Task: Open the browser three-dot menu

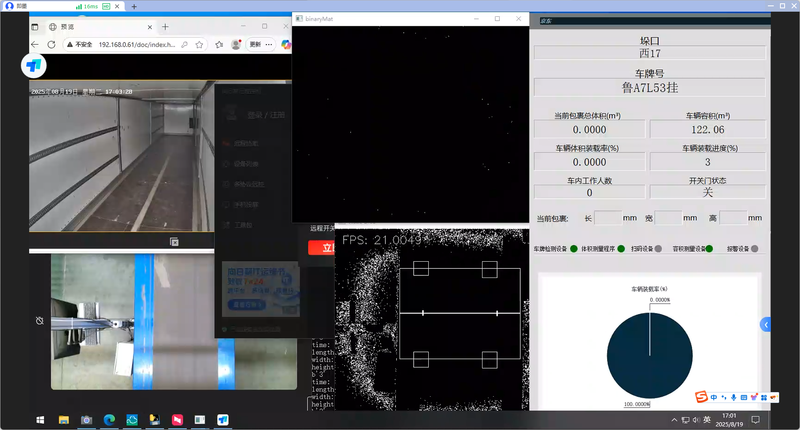Action: pos(269,44)
